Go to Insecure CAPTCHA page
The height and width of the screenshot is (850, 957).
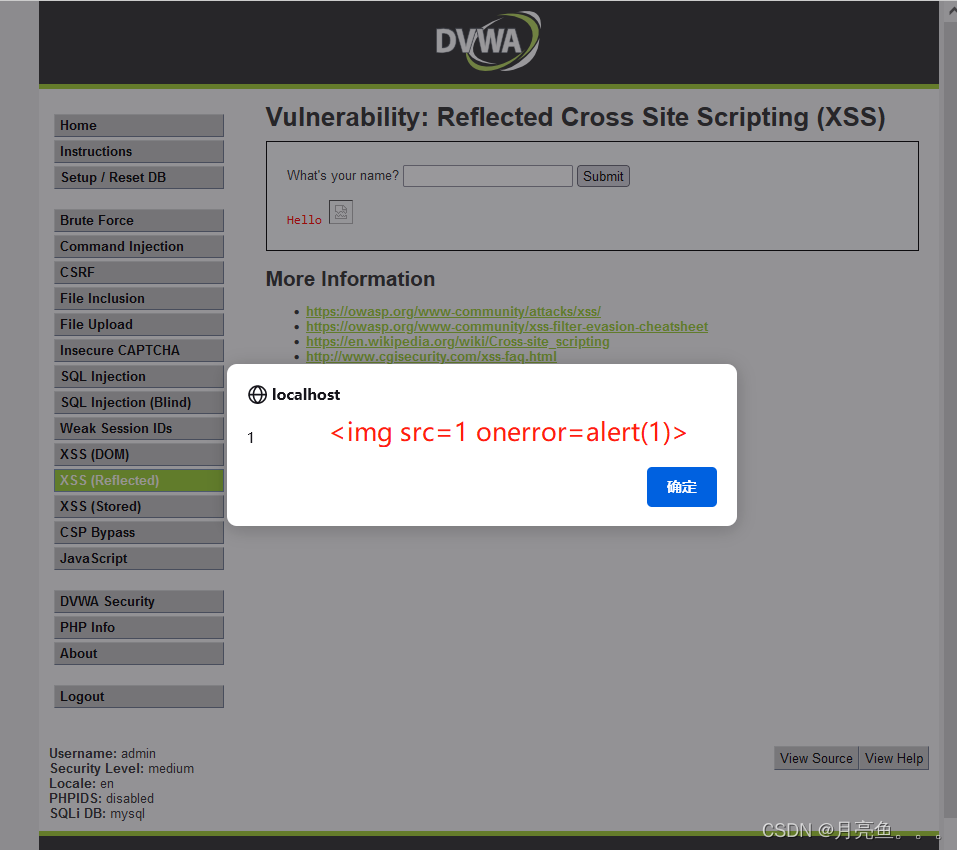point(139,350)
